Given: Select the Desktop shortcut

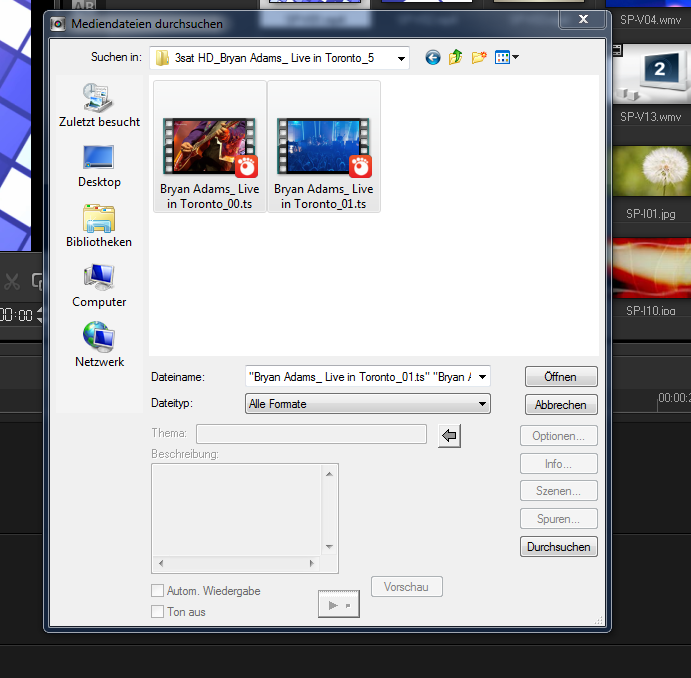Looking at the screenshot, I should [99, 167].
